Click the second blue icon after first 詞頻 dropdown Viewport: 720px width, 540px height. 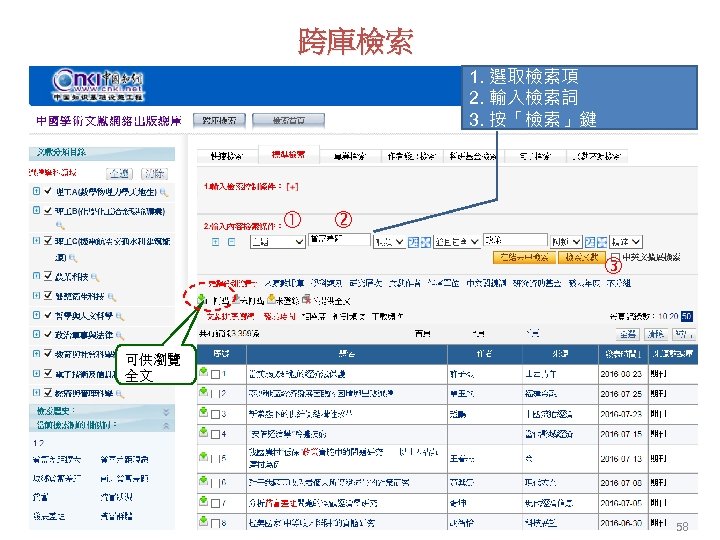426,242
